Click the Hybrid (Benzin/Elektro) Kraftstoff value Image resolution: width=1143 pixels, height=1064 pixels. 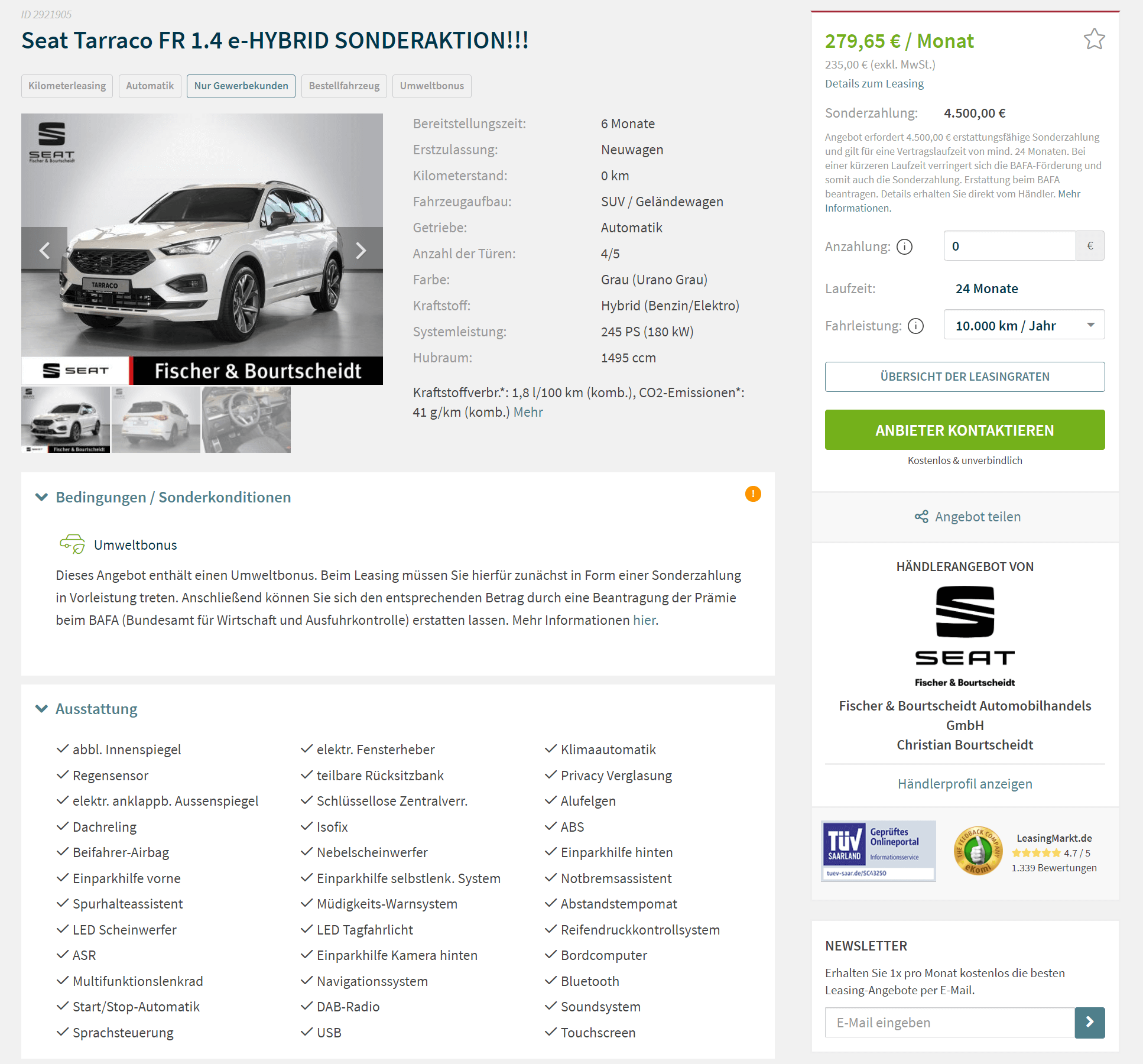point(670,306)
